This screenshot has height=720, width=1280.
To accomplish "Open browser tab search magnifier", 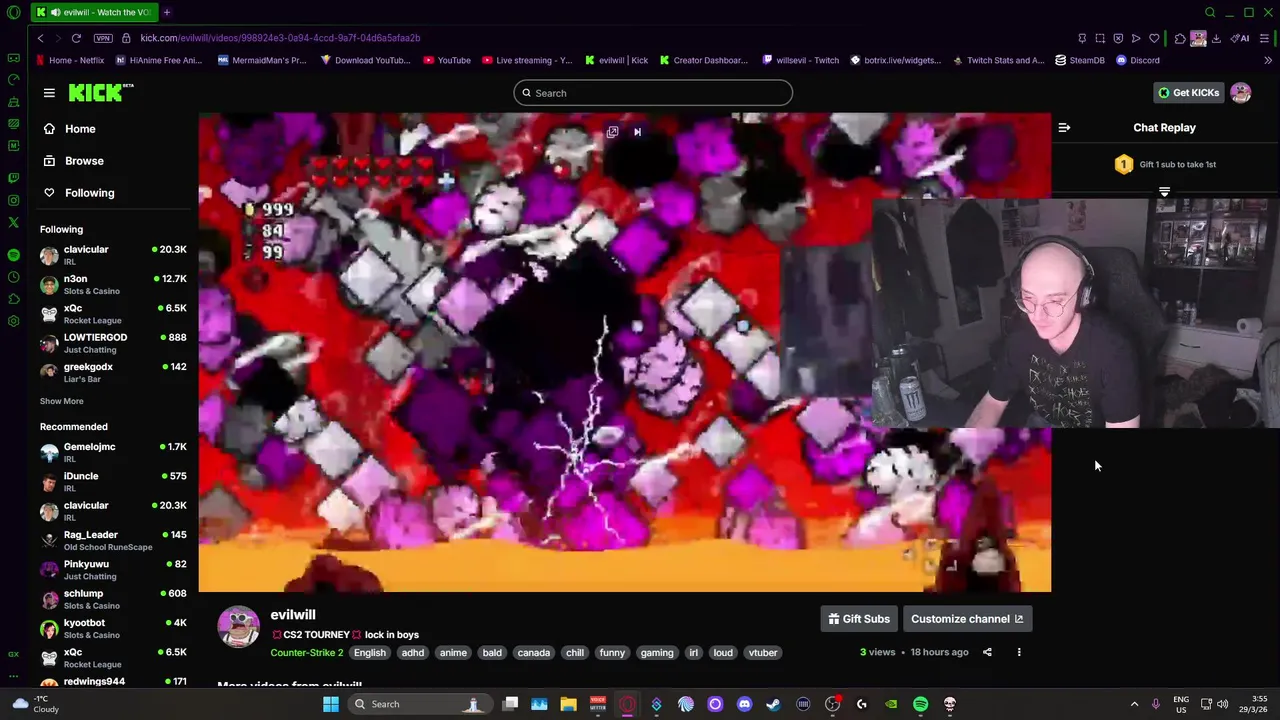I will (1210, 12).
